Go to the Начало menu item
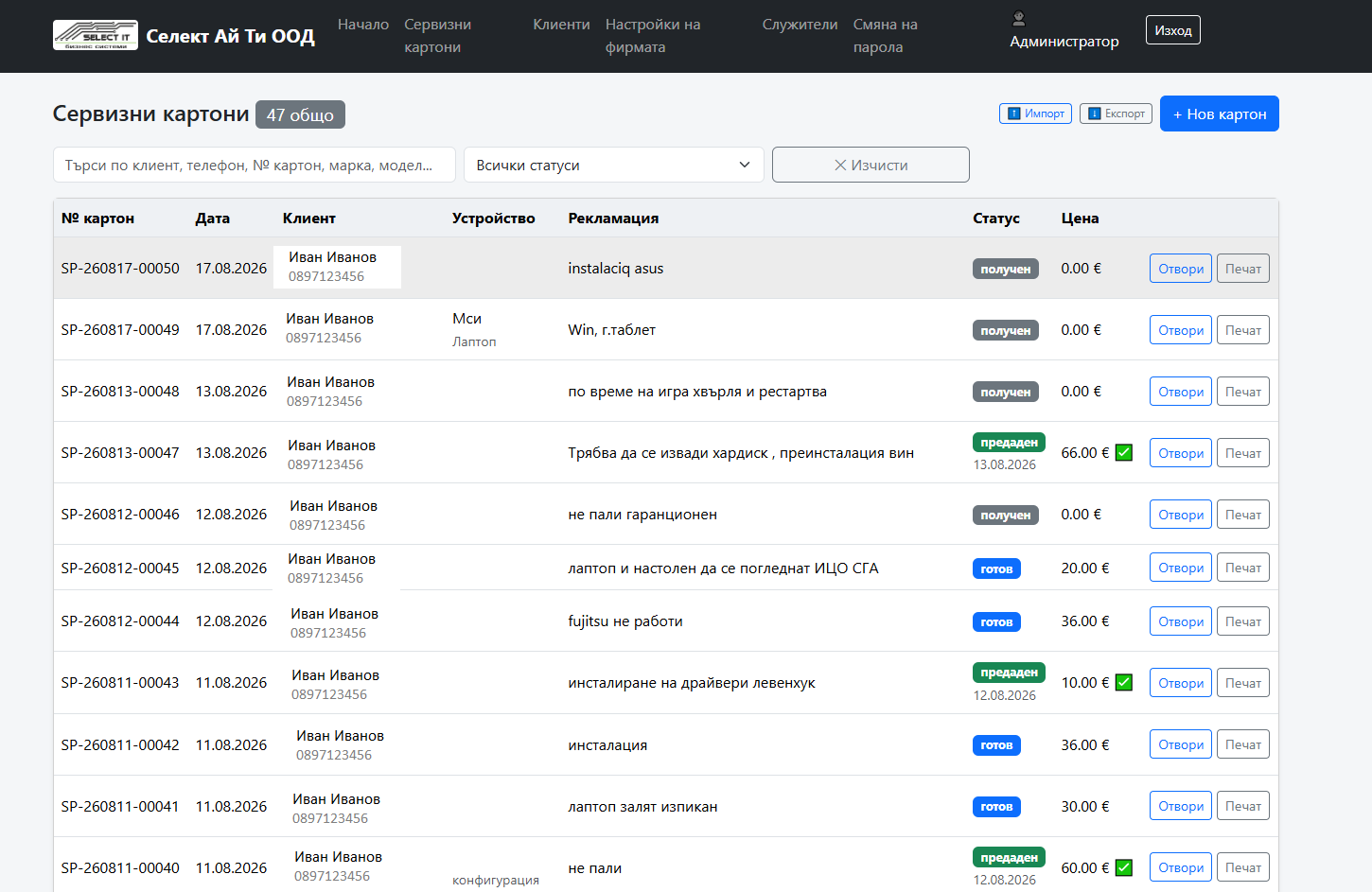This screenshot has height=892, width=1372. [363, 25]
